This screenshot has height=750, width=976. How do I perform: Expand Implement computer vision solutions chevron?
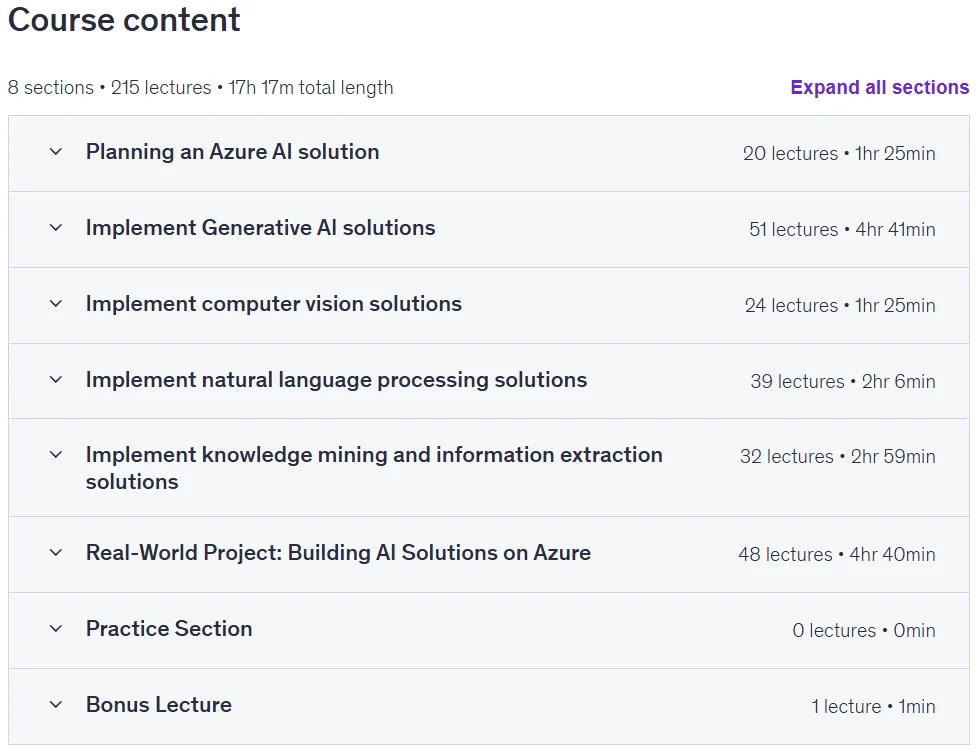tap(56, 304)
